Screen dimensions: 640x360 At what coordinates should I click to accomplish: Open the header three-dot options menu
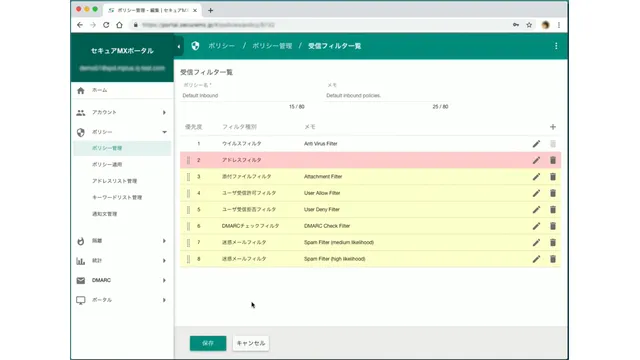(556, 46)
